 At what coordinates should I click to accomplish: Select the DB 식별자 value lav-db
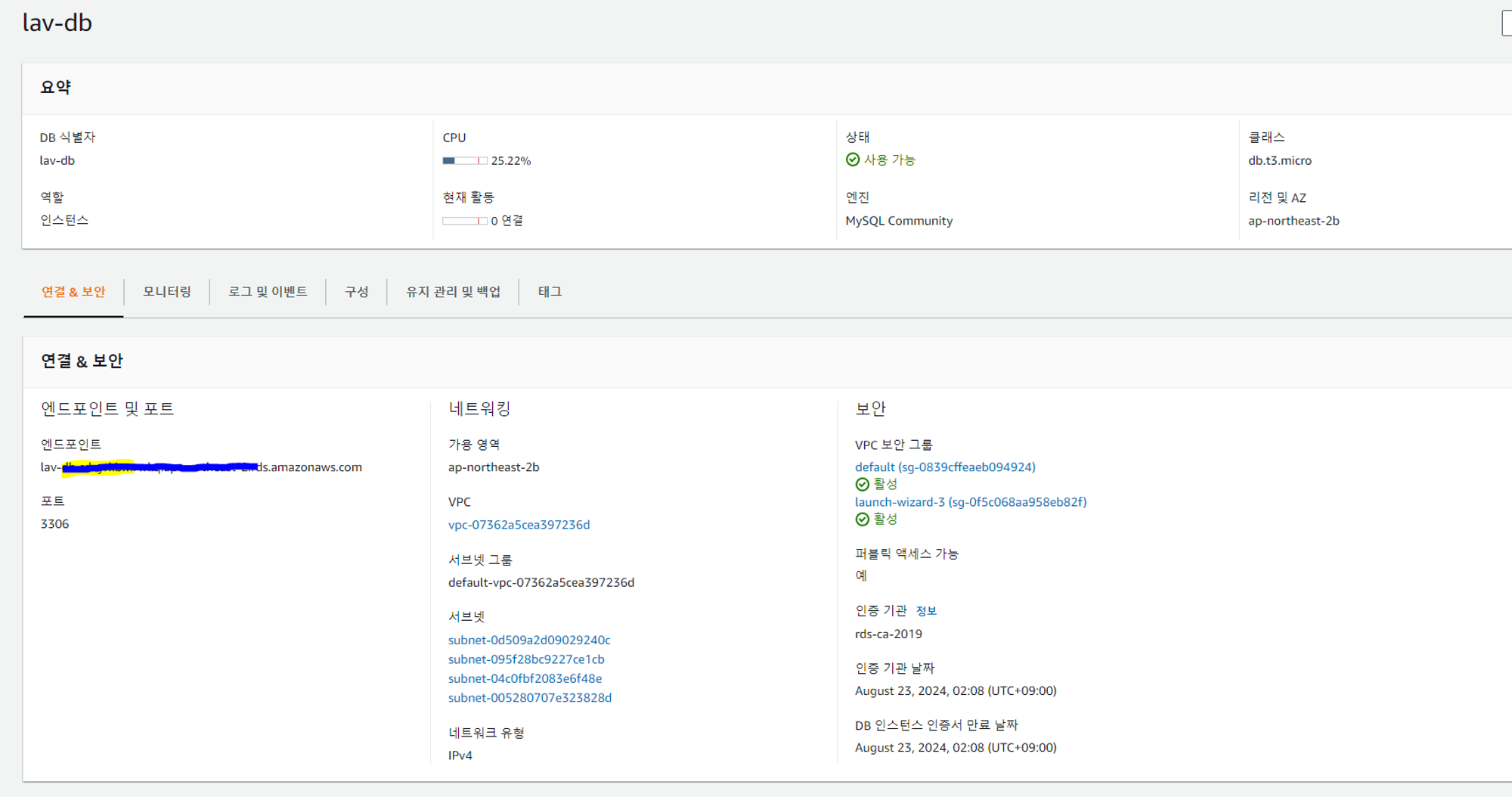point(57,160)
